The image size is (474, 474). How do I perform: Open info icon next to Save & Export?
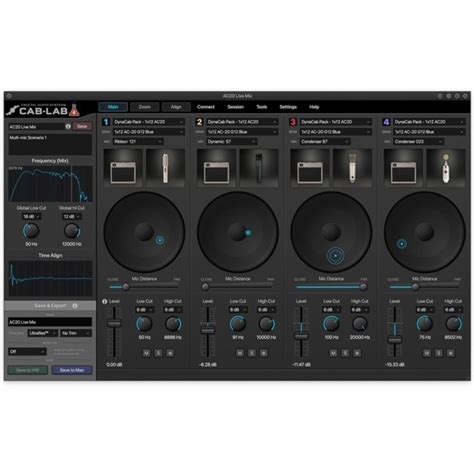coord(75,306)
